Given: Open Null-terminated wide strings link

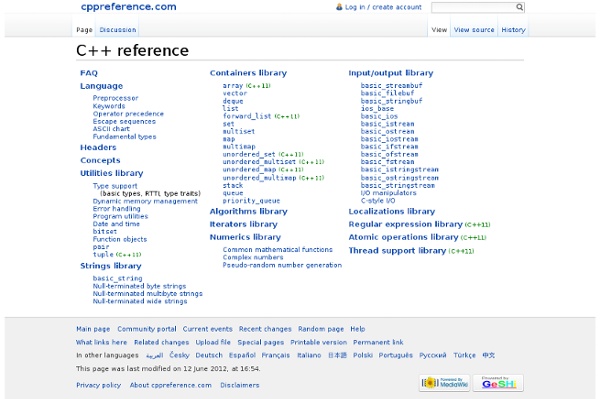Looking at the screenshot, I should [x=140, y=301].
